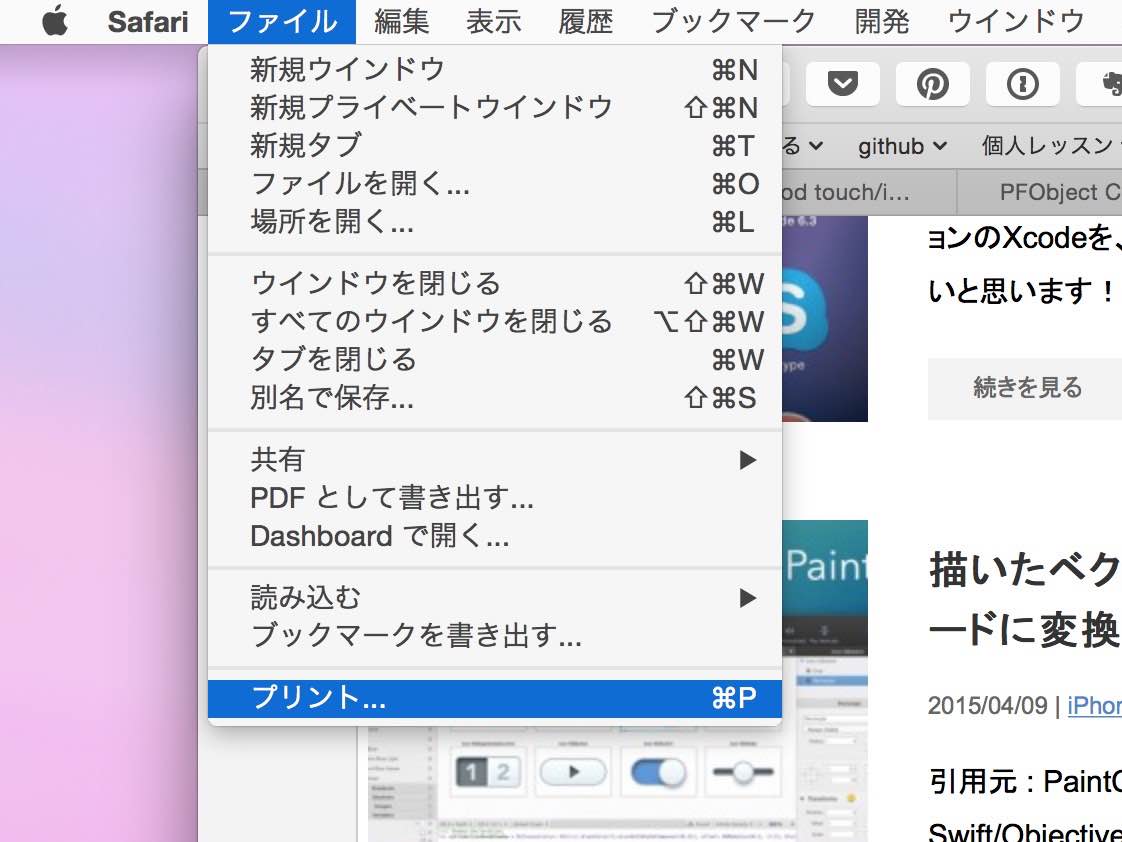The image size is (1122, 842).
Task: Choose プリント… menu item
Action: [494, 697]
